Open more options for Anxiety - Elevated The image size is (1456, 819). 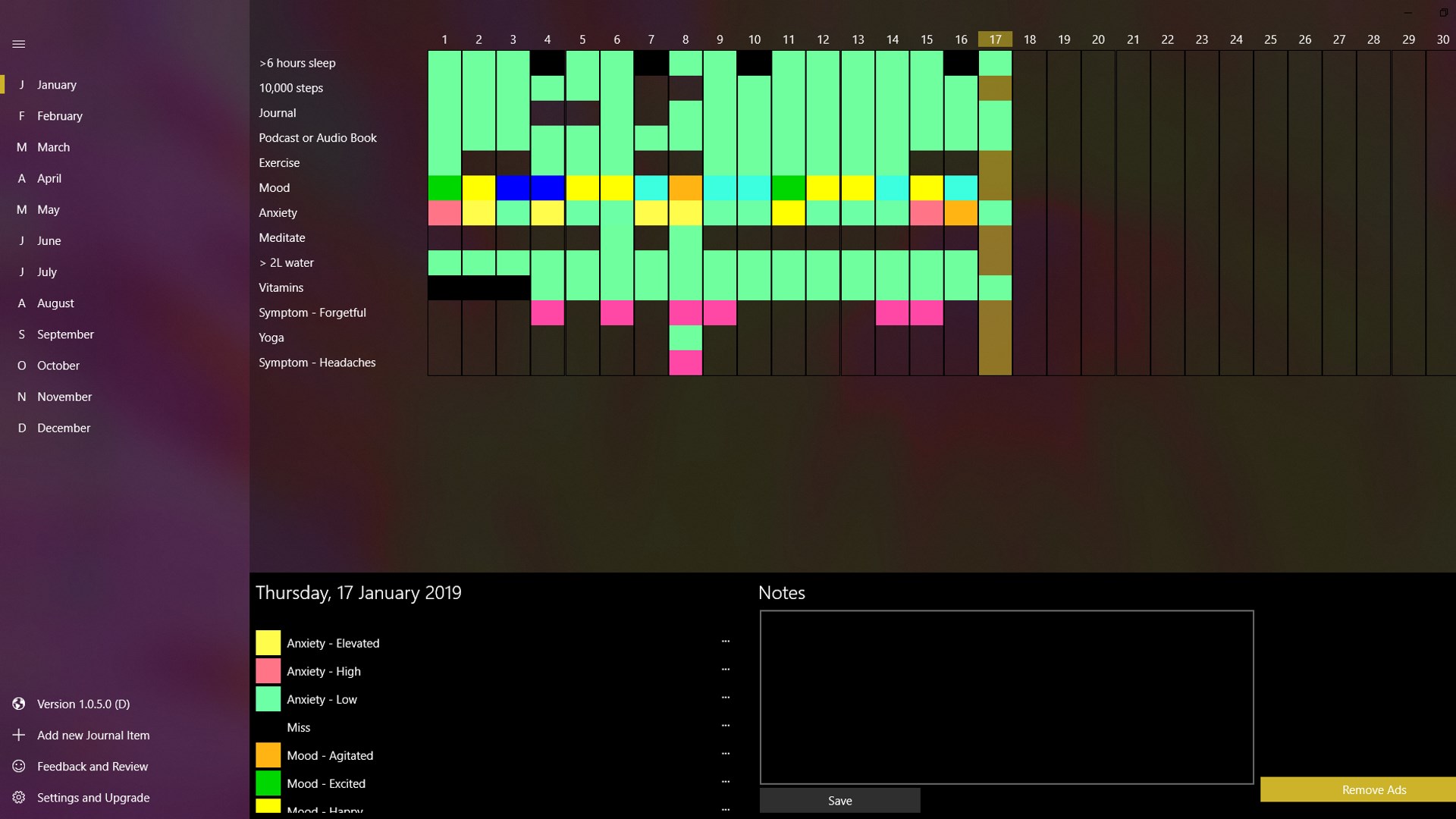click(725, 642)
